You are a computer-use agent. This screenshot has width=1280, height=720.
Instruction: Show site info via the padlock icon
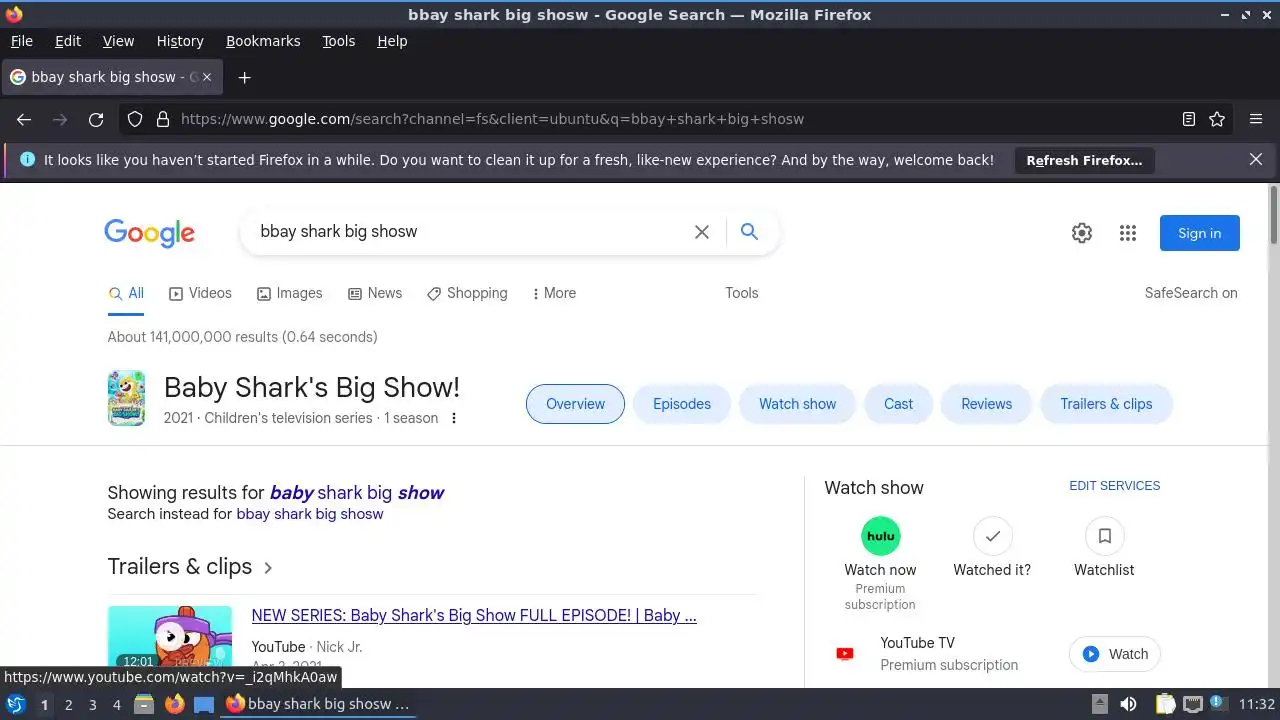[163, 119]
